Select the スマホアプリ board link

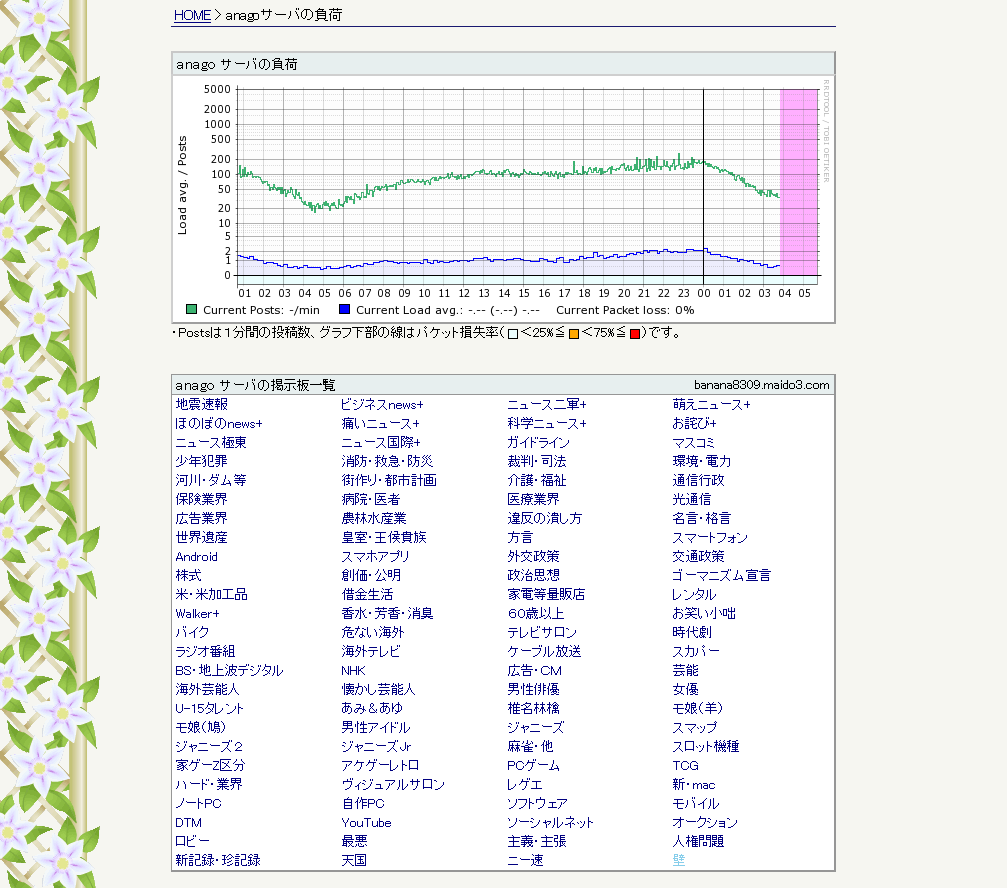pos(375,557)
